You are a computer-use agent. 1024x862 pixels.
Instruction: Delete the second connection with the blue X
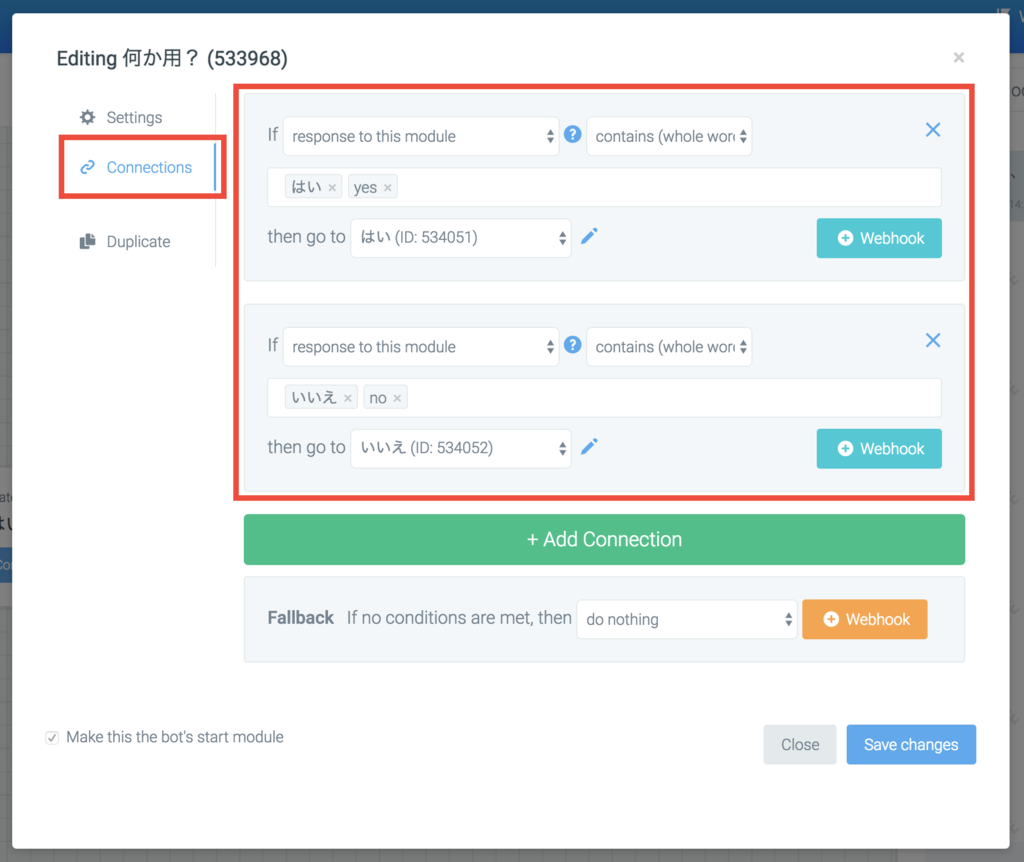tap(933, 340)
